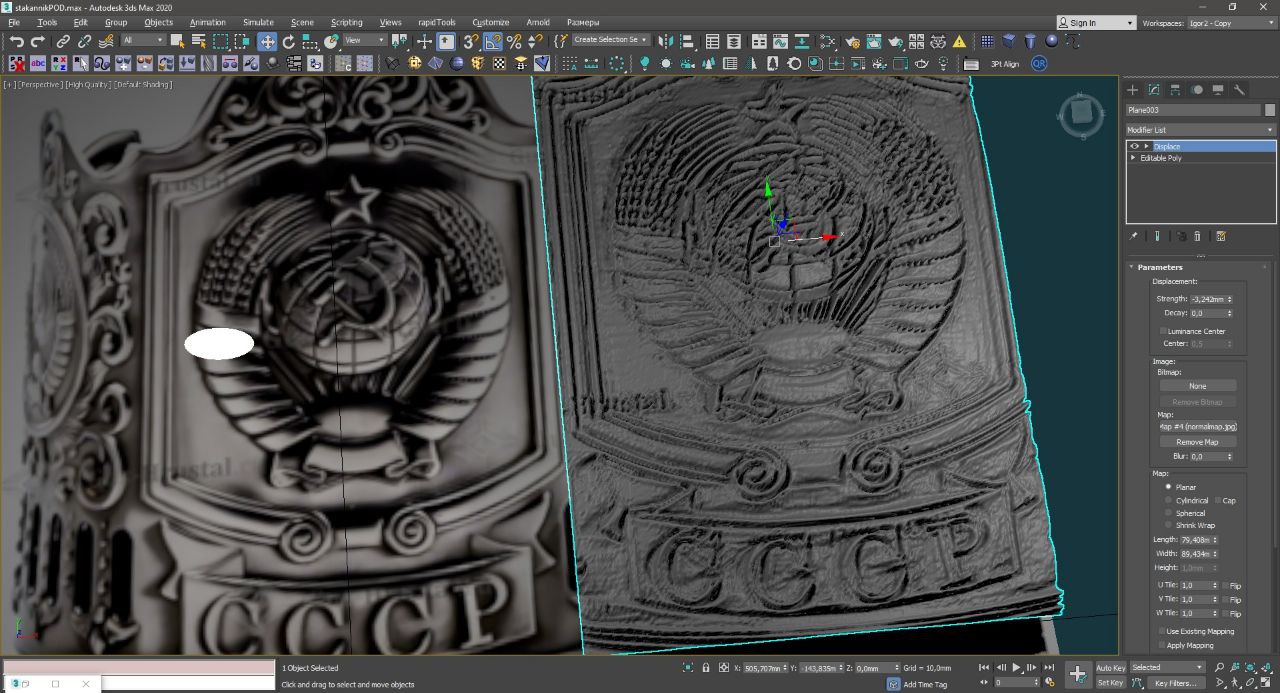This screenshot has width=1280, height=693.
Task: Activate the Select and Move tool
Action: click(x=267, y=41)
